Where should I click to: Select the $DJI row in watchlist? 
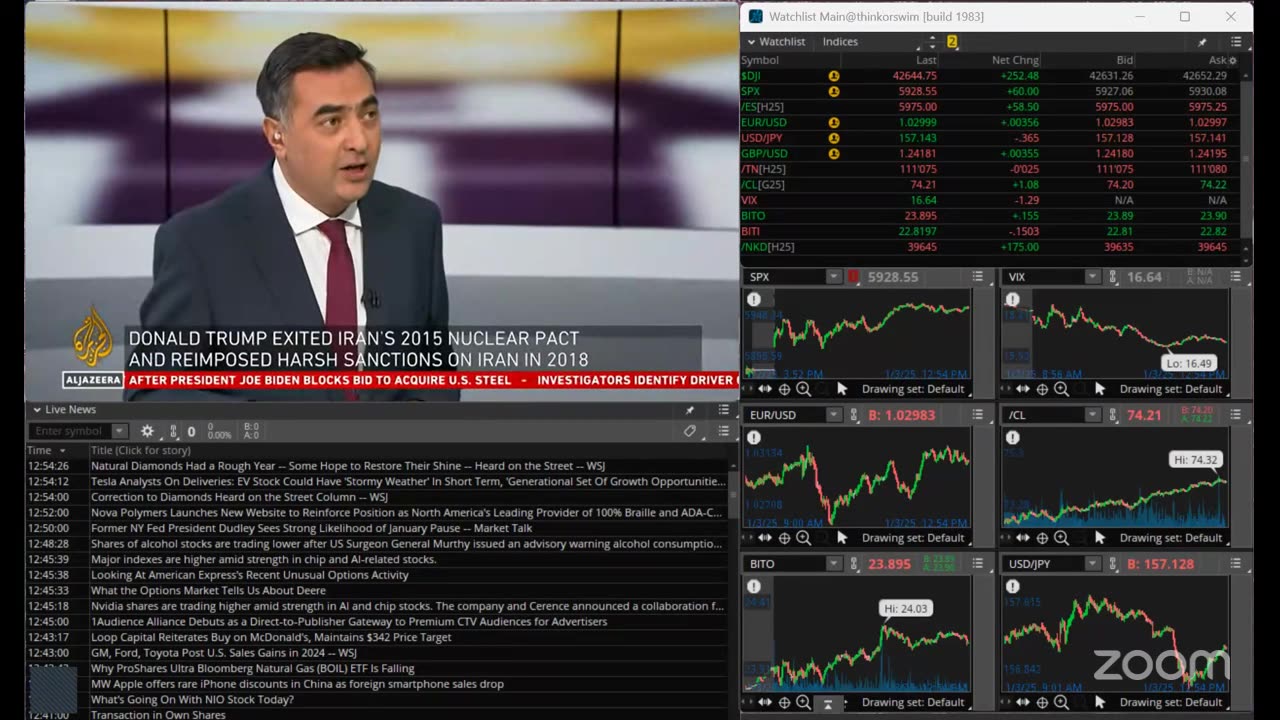tap(989, 76)
